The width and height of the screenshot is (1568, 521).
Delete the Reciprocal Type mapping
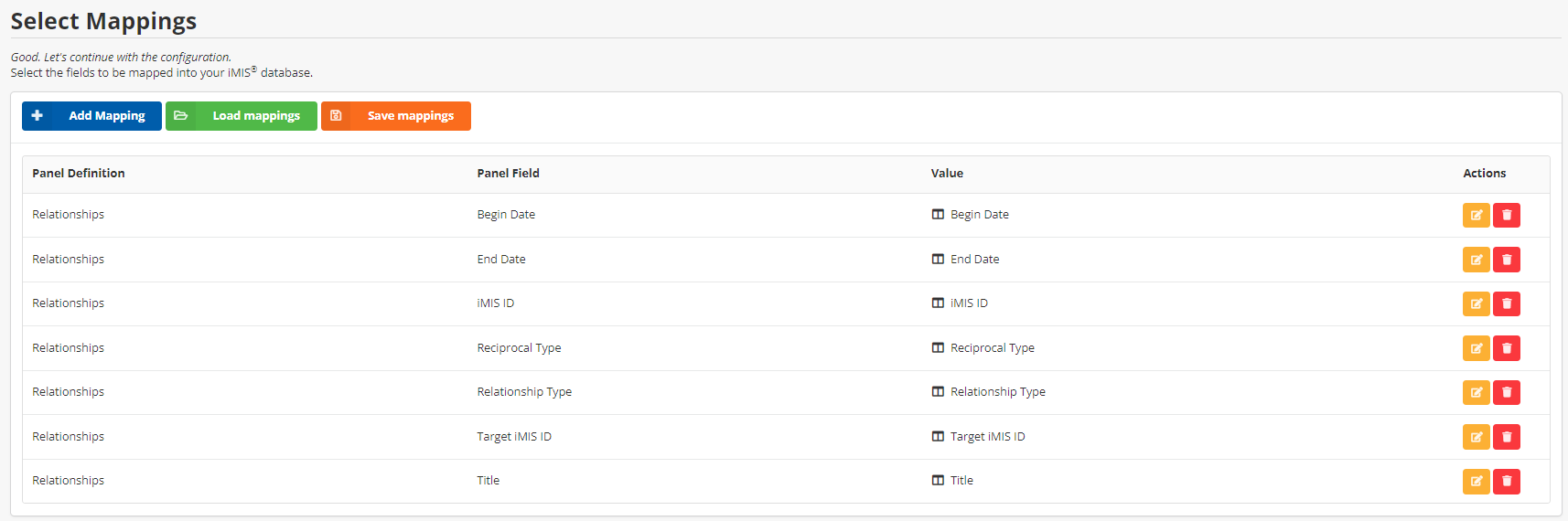[1506, 348]
